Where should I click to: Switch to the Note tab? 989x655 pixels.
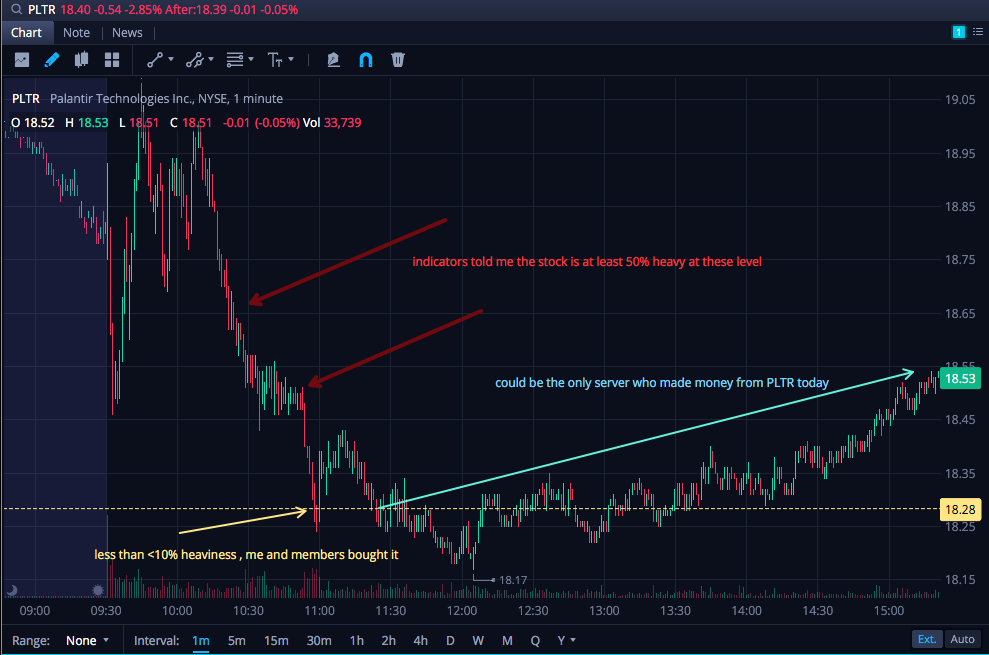click(x=76, y=33)
